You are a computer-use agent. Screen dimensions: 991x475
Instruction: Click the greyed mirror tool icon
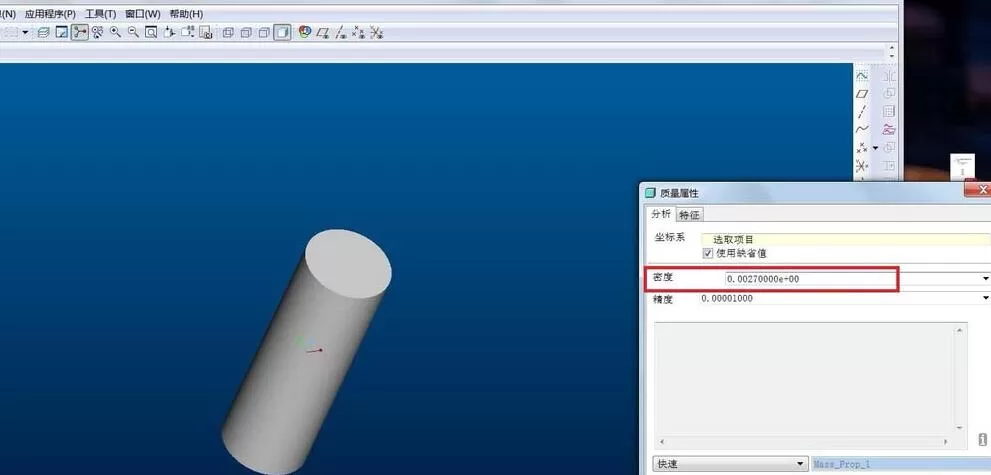point(889,76)
